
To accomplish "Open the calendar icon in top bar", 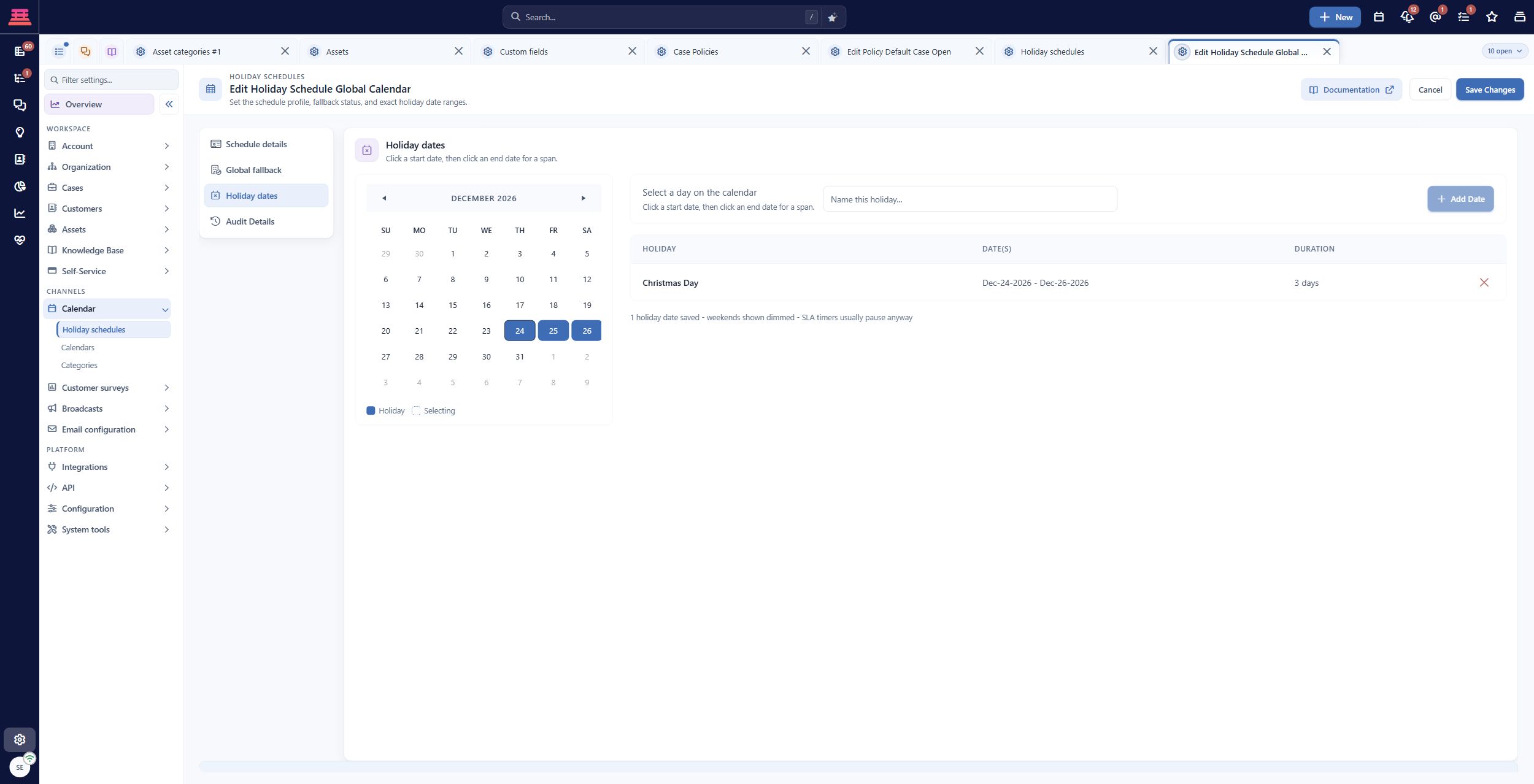I will [1378, 17].
